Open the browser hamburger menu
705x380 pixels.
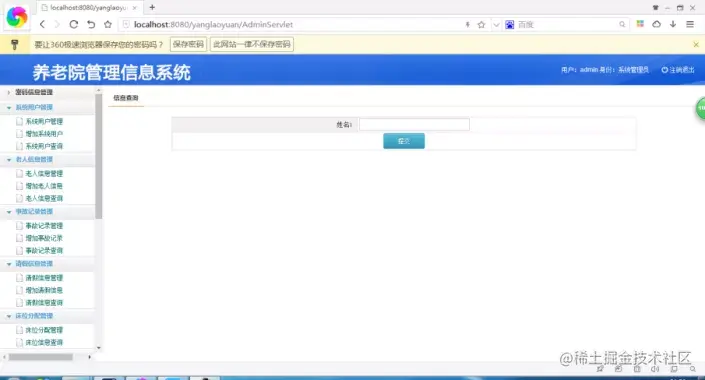point(690,24)
